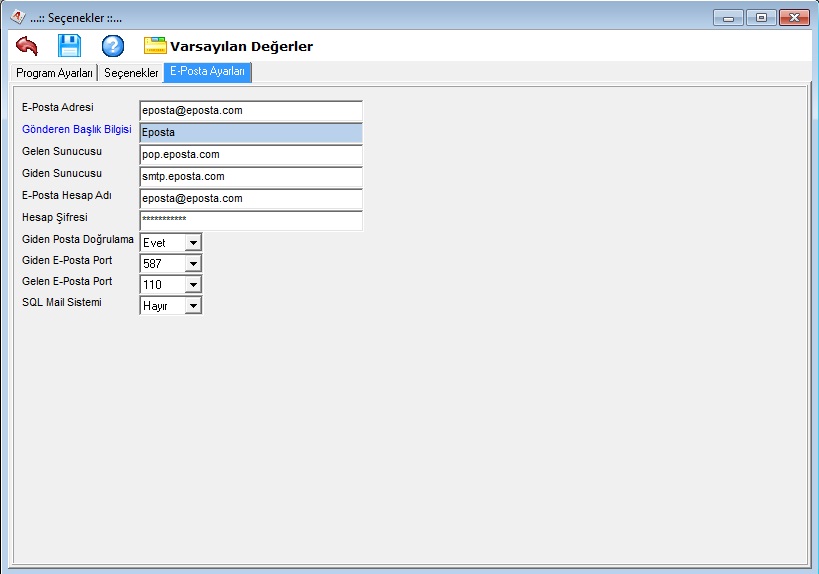Screen dimensions: 819x574
Task: Click the E-Posta Adresi input field
Action: point(250,111)
